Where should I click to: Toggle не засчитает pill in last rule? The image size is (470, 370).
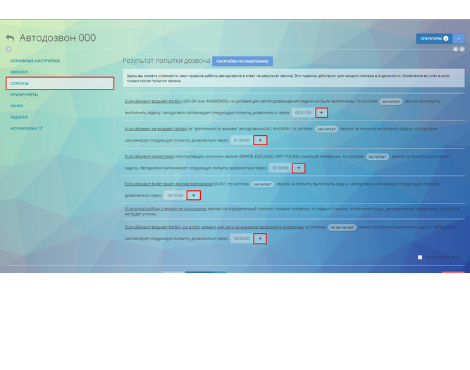pos(342,227)
